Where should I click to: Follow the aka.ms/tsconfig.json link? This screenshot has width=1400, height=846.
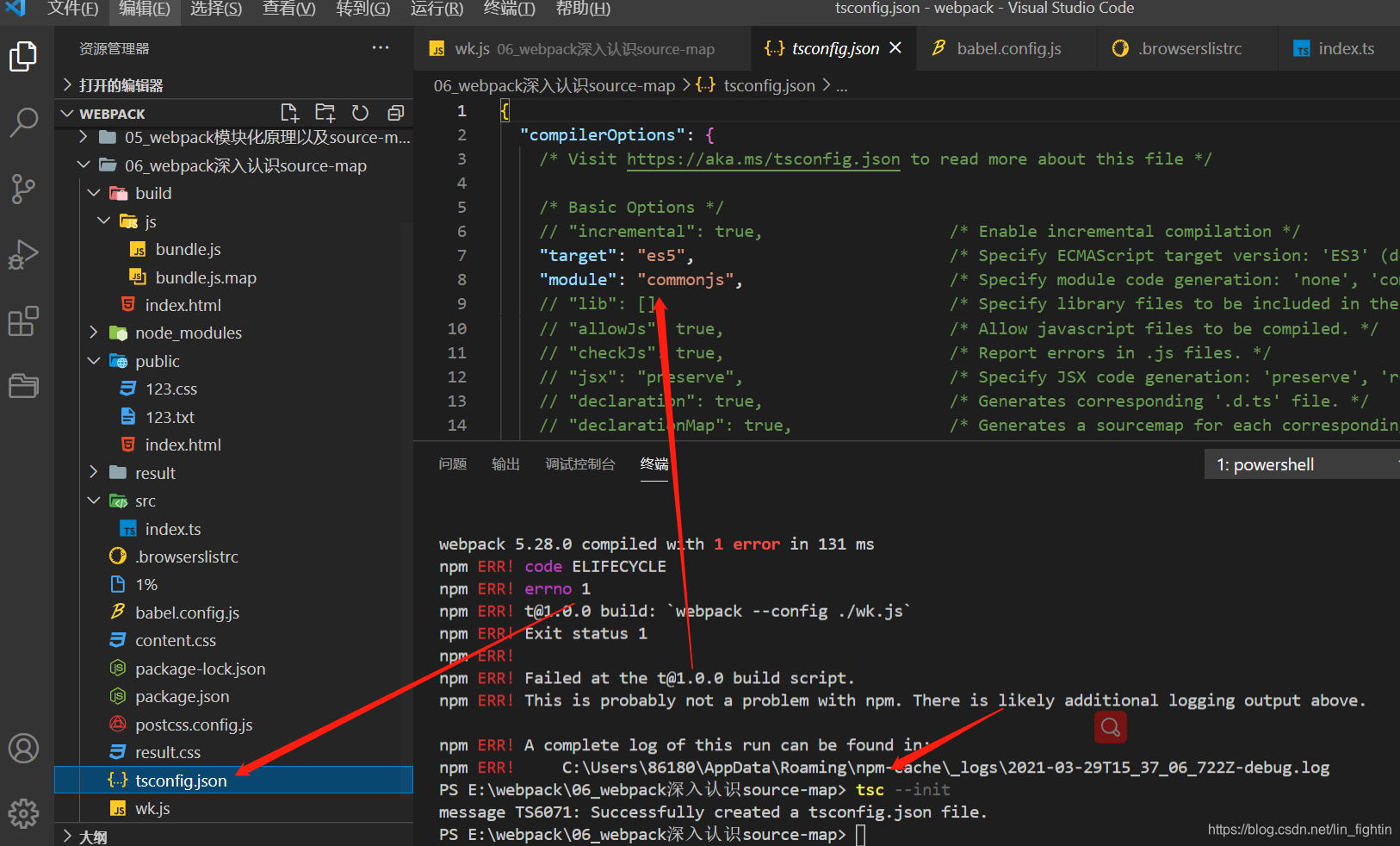tap(763, 159)
